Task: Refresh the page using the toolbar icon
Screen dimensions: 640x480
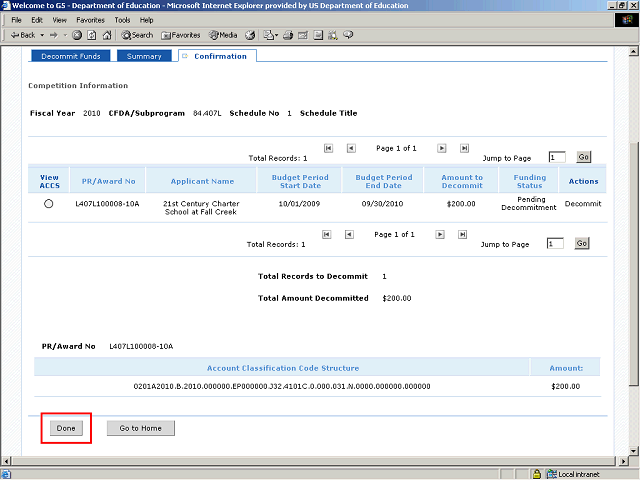Action: pyautogui.click(x=90, y=35)
